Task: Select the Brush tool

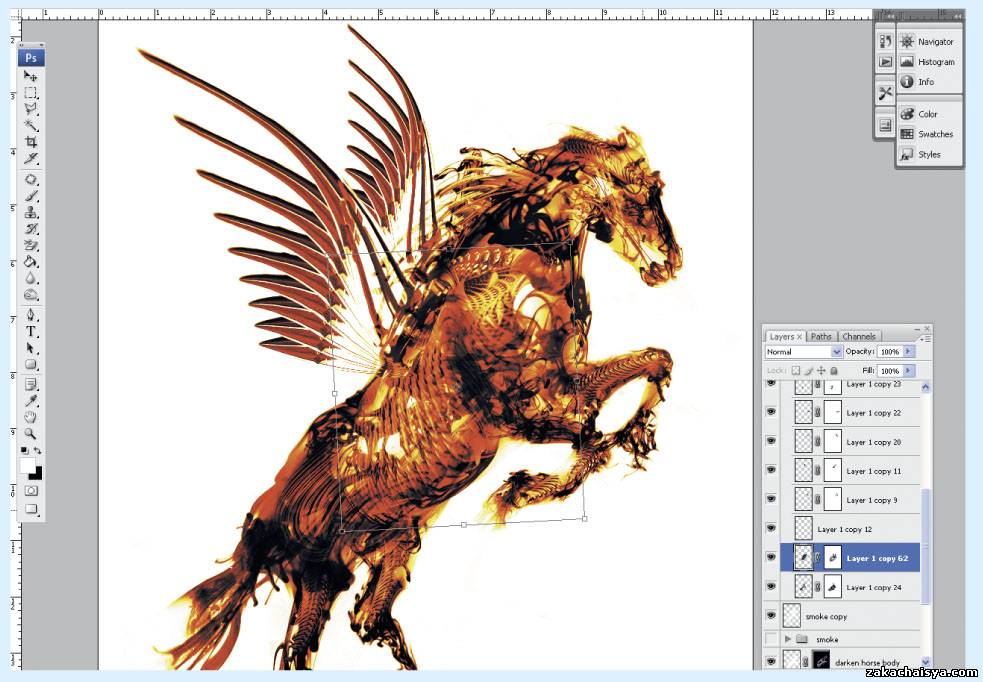Action: pos(30,196)
